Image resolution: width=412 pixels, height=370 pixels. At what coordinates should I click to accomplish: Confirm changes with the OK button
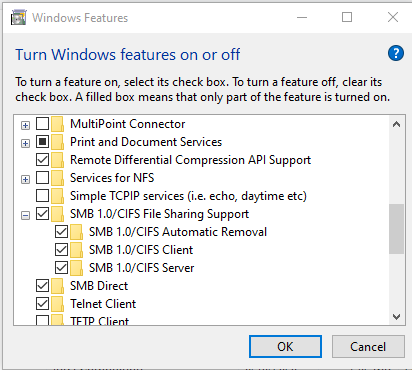285,347
